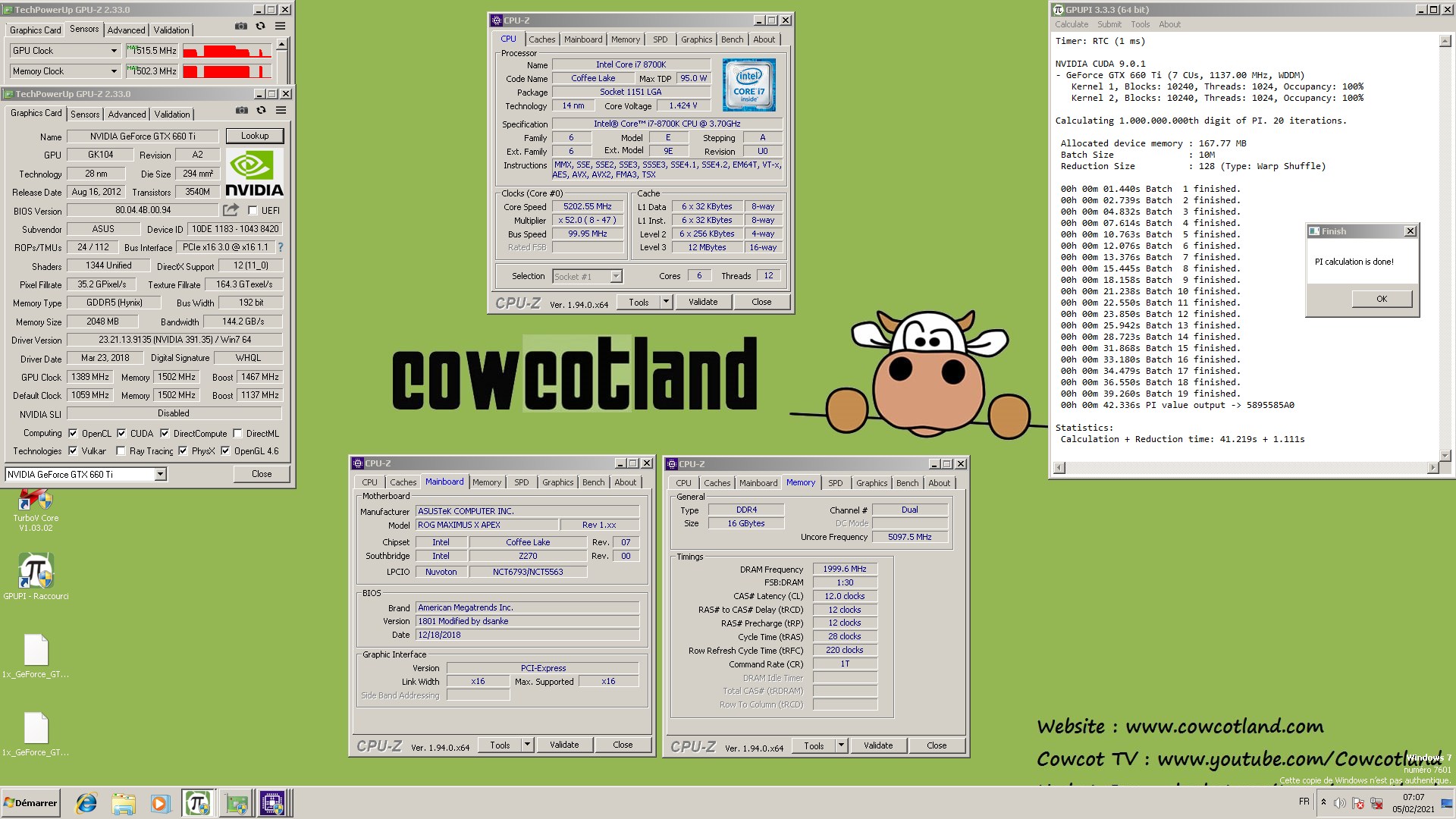Click the volume speaker tray icon
The image size is (1456, 819).
(1341, 803)
